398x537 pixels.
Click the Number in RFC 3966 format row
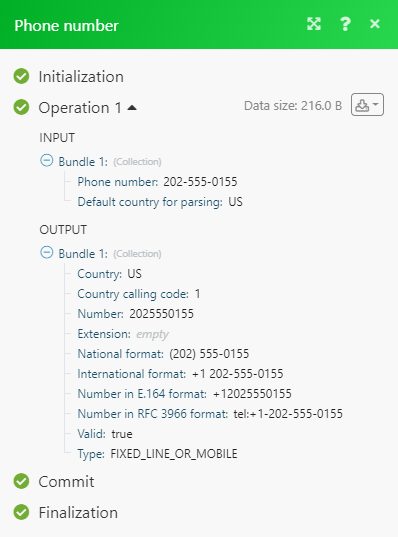(210, 414)
